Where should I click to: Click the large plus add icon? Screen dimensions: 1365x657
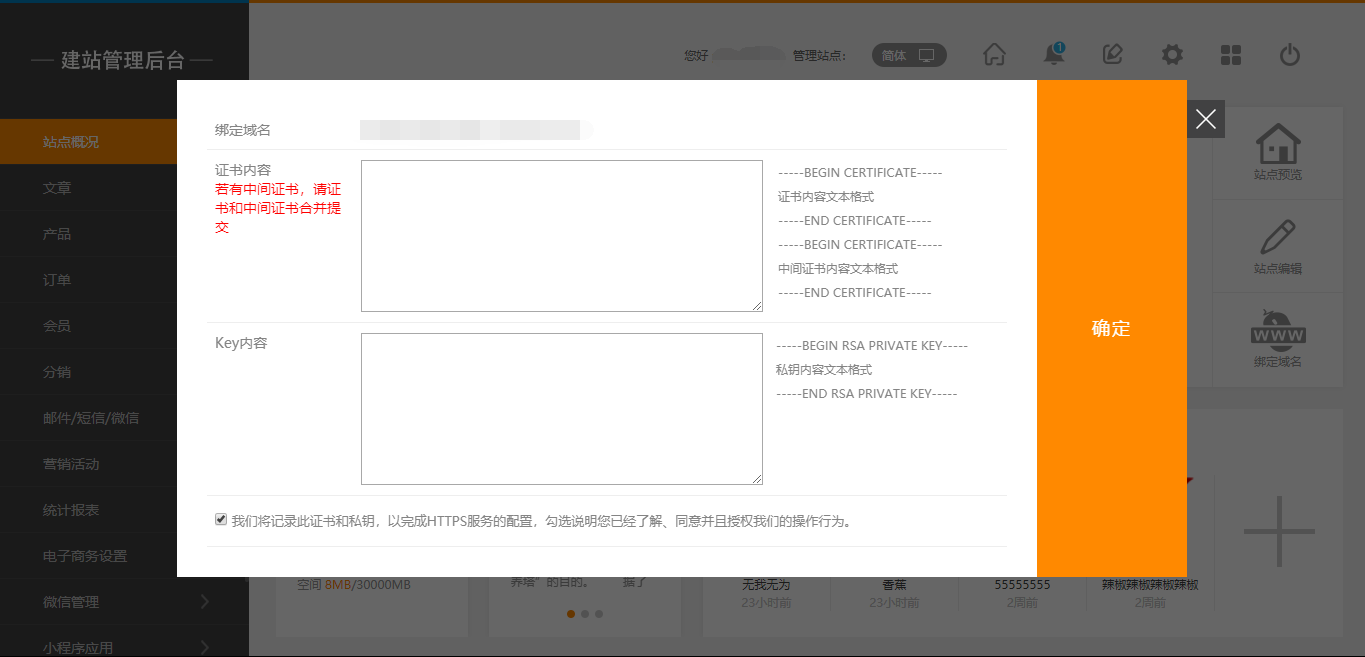point(1280,531)
